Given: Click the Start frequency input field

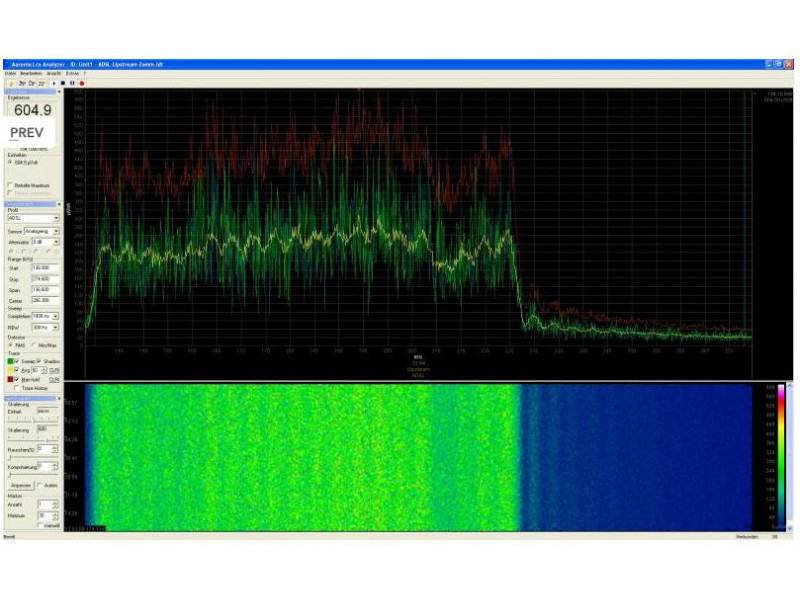Looking at the screenshot, I should pyautogui.click(x=45, y=268).
